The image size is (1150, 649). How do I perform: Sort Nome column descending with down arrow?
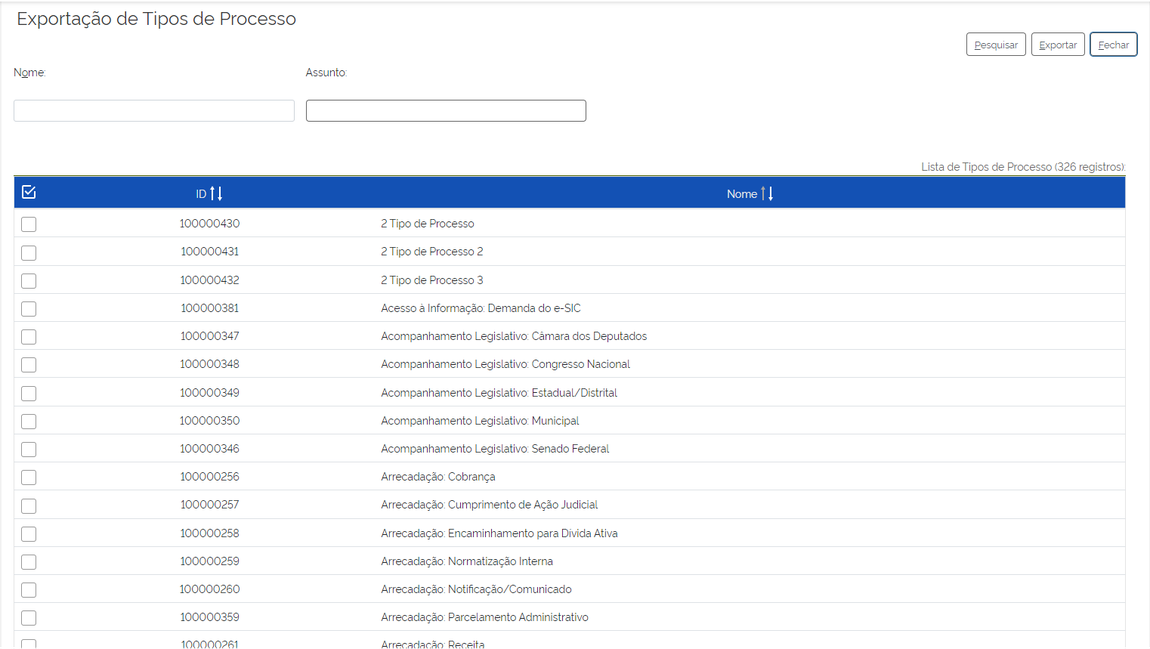pos(771,193)
